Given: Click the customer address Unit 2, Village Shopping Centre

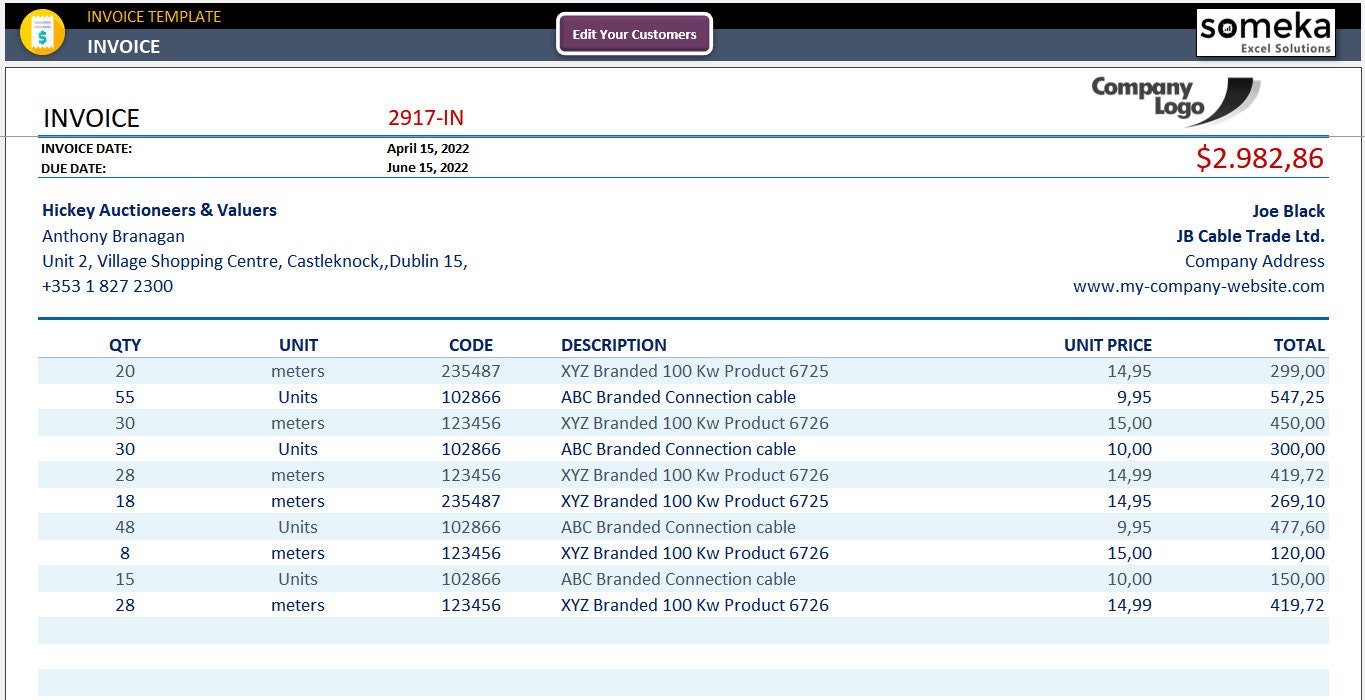Looking at the screenshot, I should point(255,261).
